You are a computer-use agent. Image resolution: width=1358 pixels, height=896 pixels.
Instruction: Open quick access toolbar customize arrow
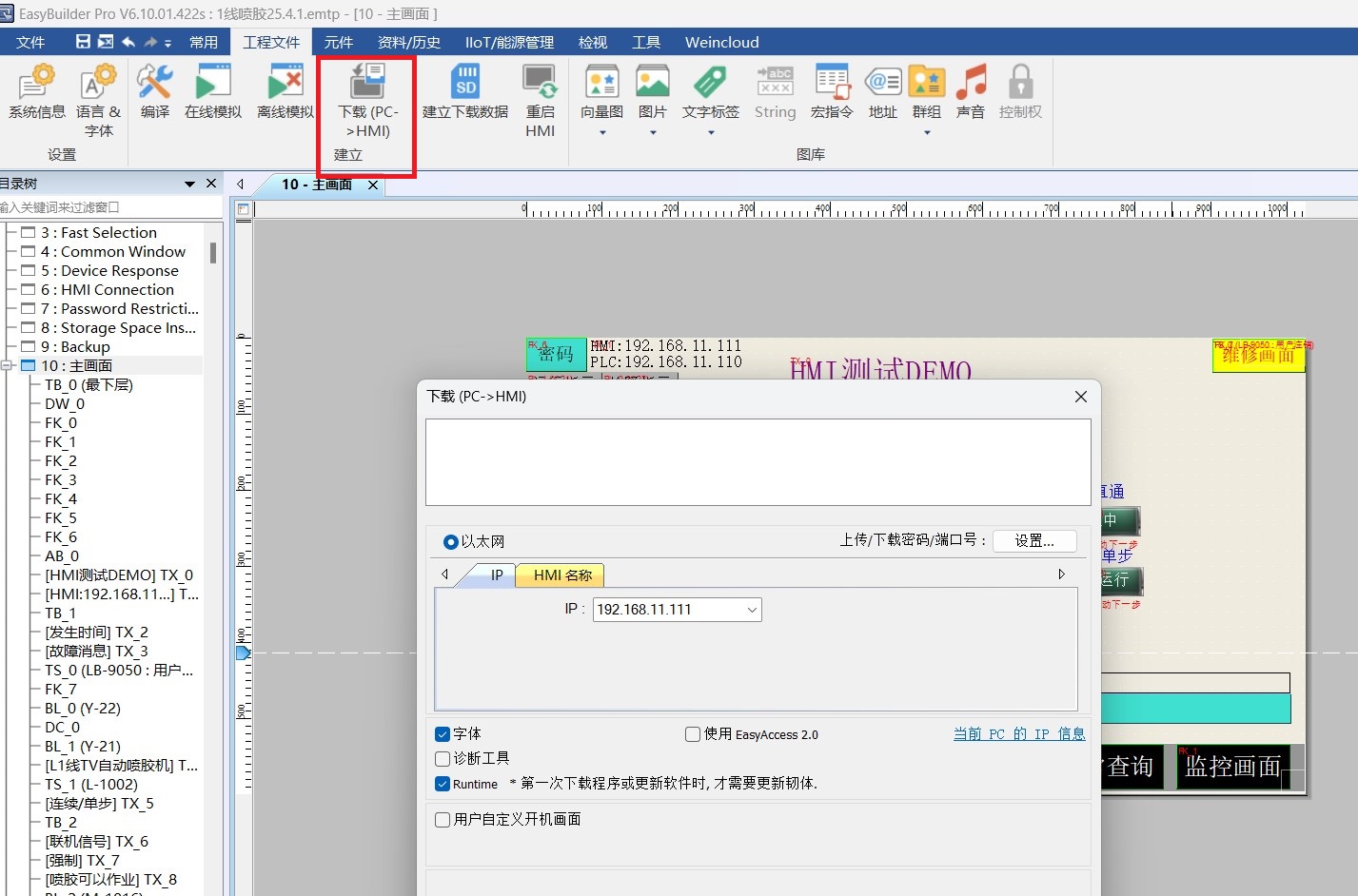168,43
